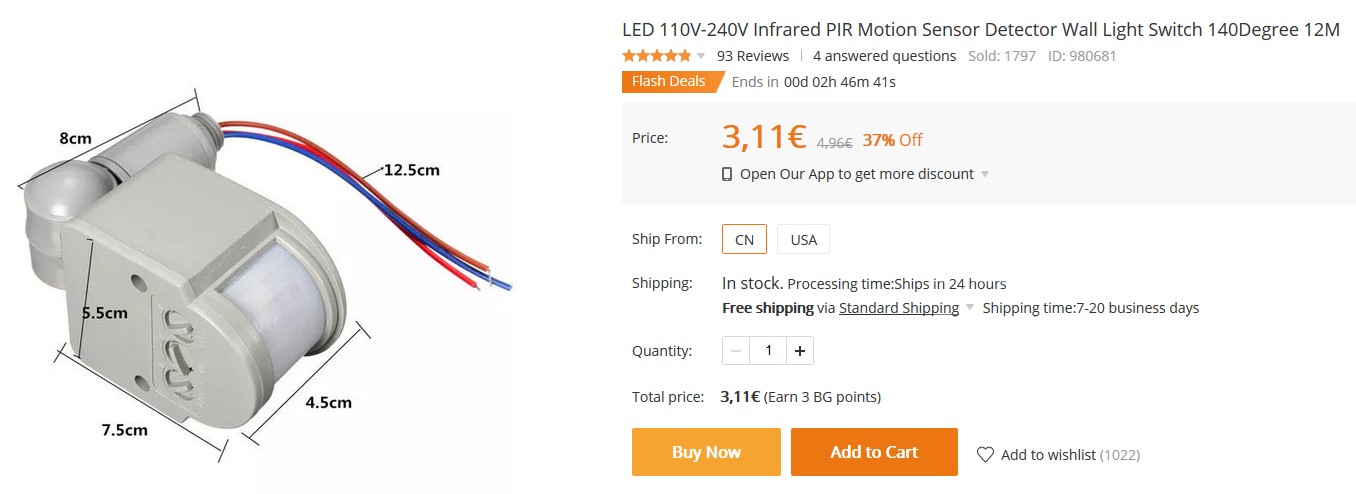This screenshot has width=1356, height=494.
Task: Select CN as the ship-from location
Action: [x=744, y=240]
